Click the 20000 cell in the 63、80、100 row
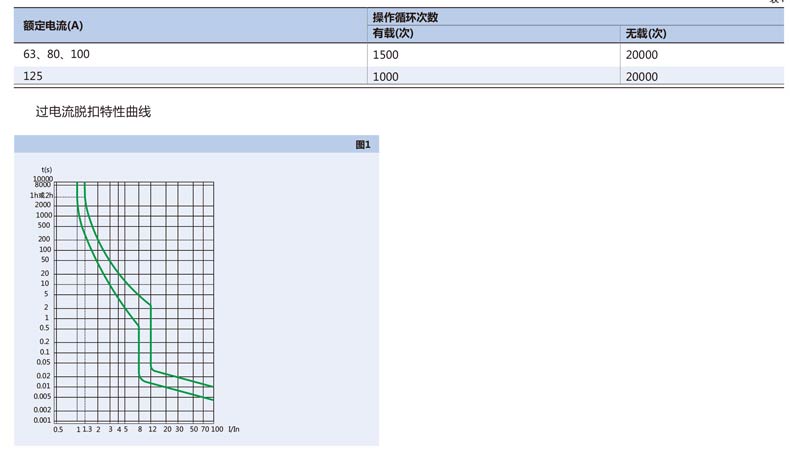Viewport: 790px width, 459px height. [641, 55]
